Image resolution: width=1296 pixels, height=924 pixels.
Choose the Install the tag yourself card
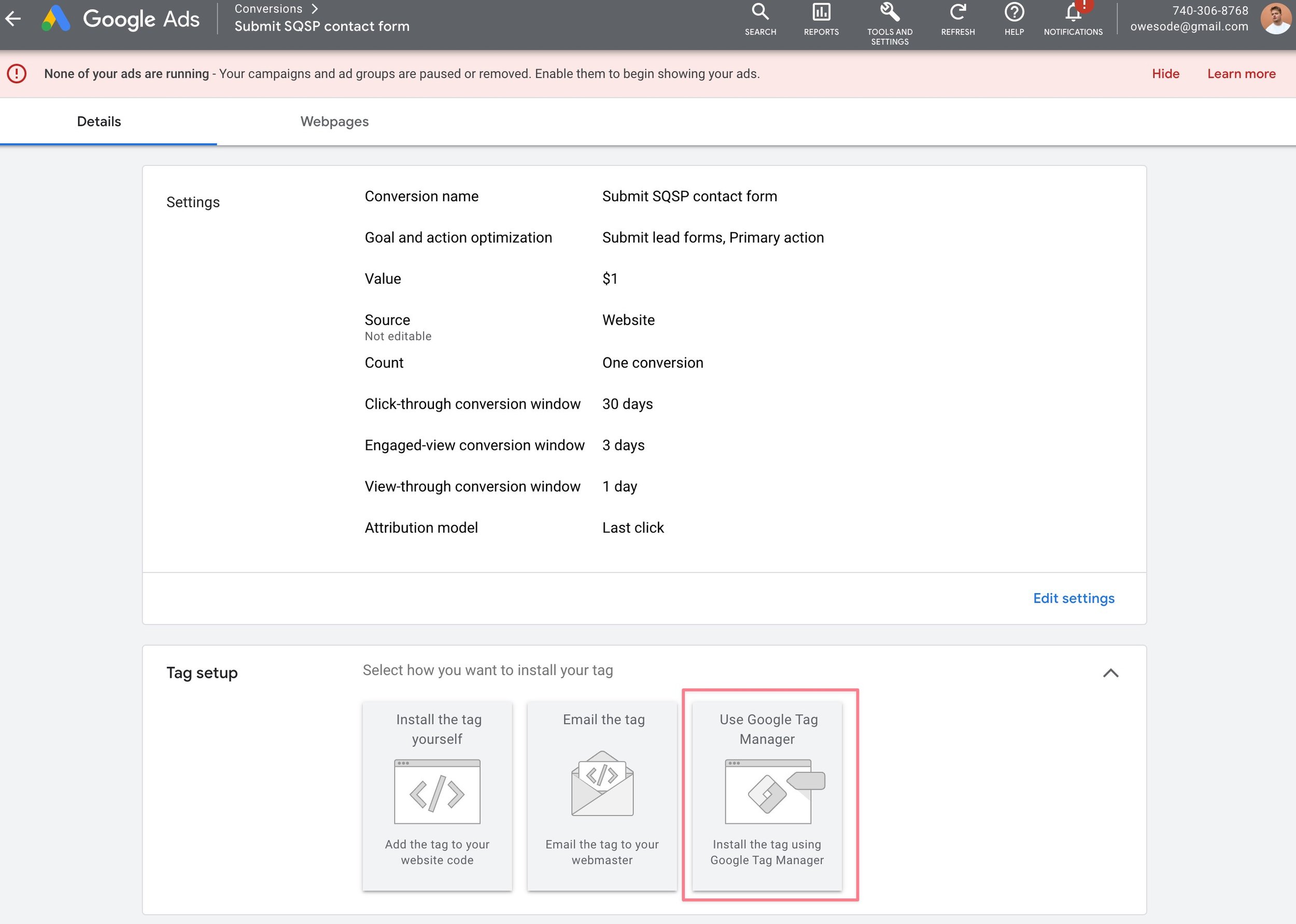tap(436, 796)
